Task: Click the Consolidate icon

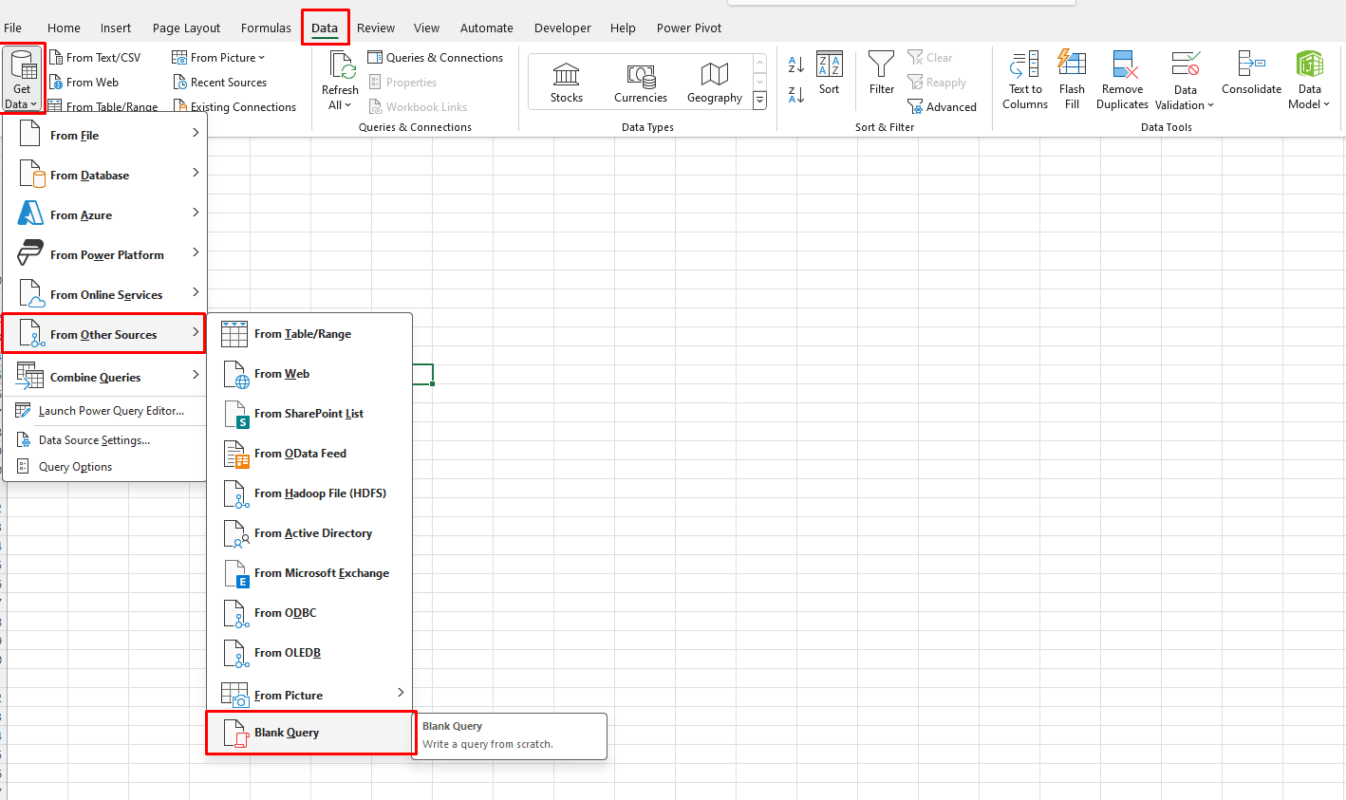Action: (1251, 64)
